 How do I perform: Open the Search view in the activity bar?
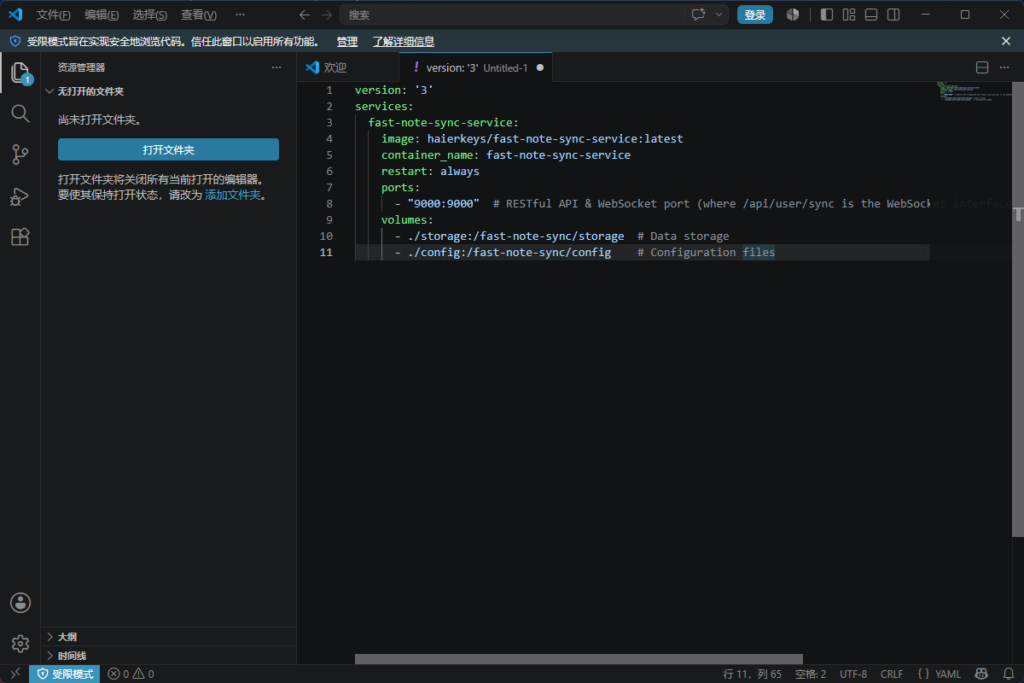(20, 114)
